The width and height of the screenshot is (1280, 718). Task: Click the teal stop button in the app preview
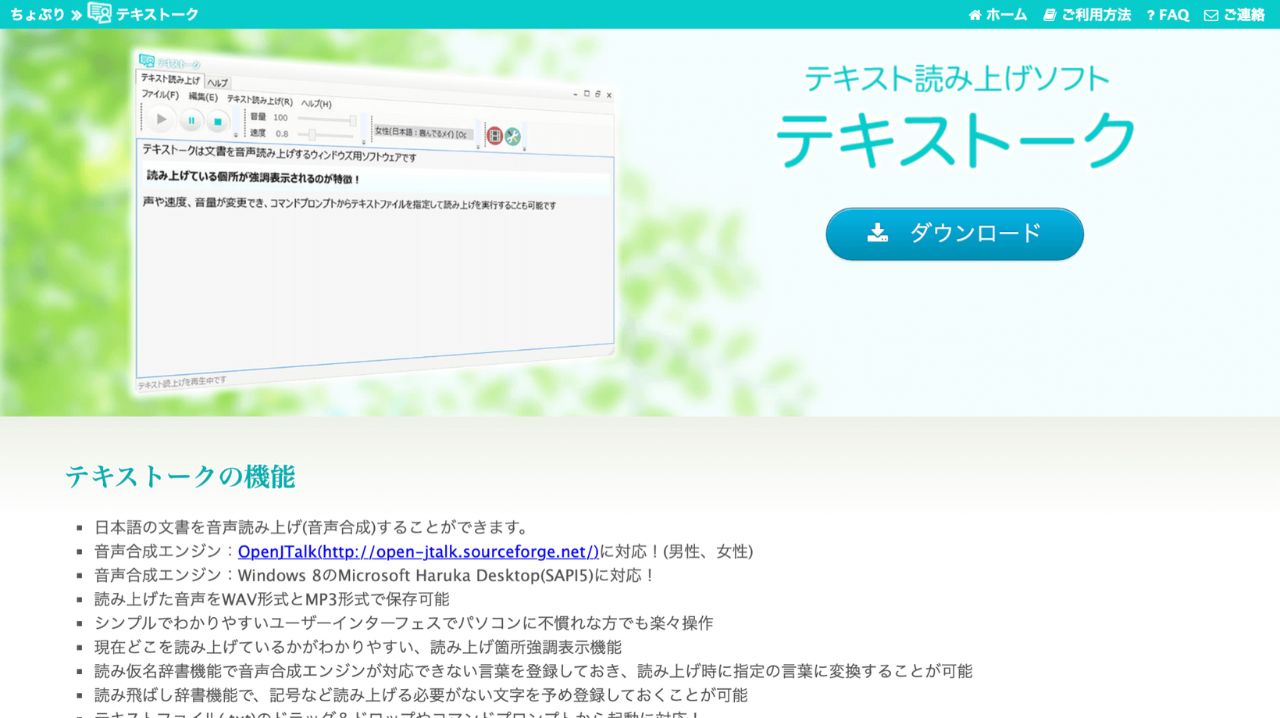click(x=218, y=122)
